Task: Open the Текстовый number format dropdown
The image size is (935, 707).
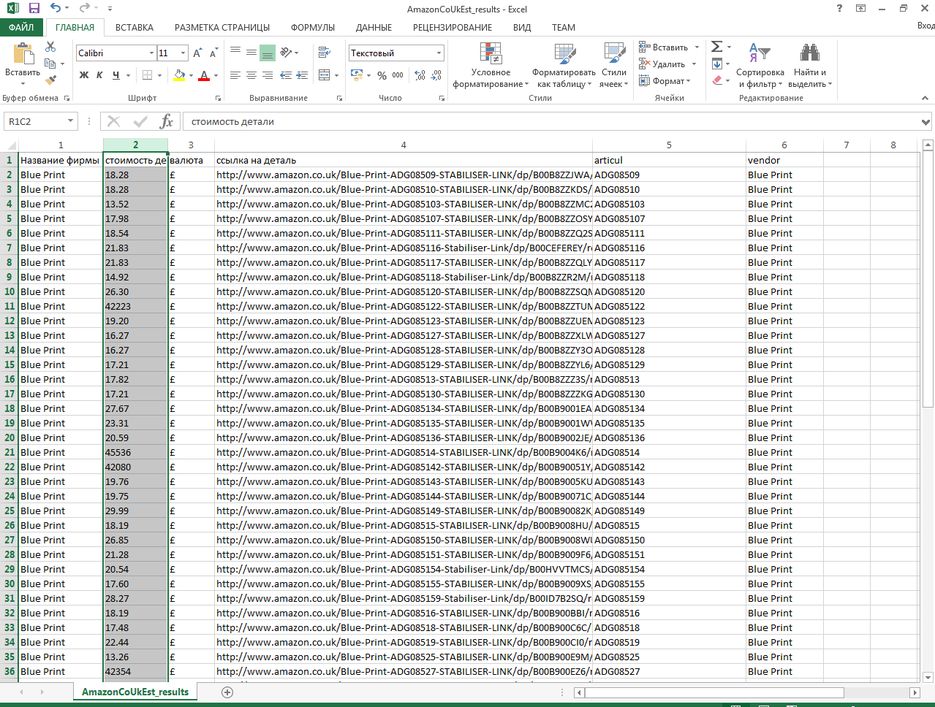Action: pos(439,53)
